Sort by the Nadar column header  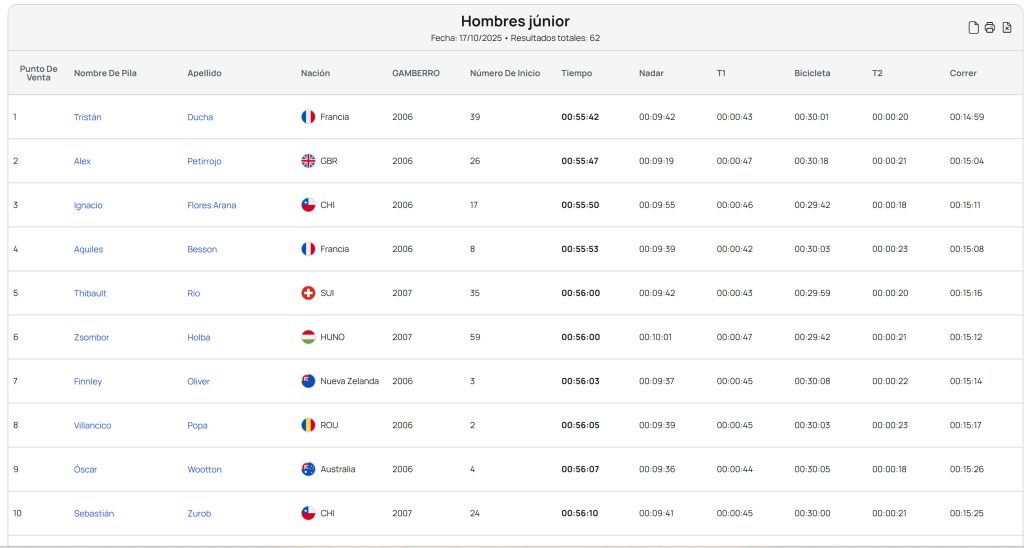point(651,73)
